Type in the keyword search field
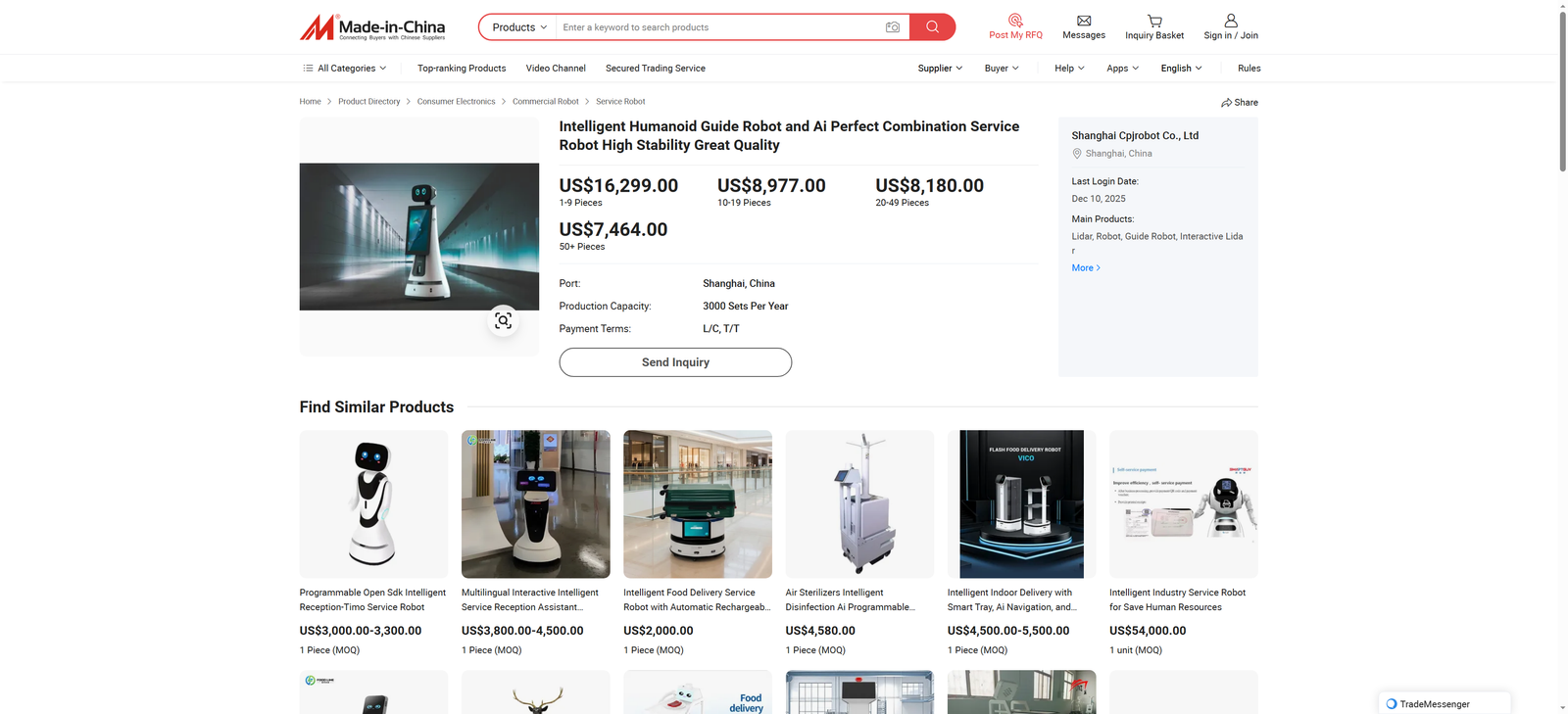1568x714 pixels. tap(720, 27)
